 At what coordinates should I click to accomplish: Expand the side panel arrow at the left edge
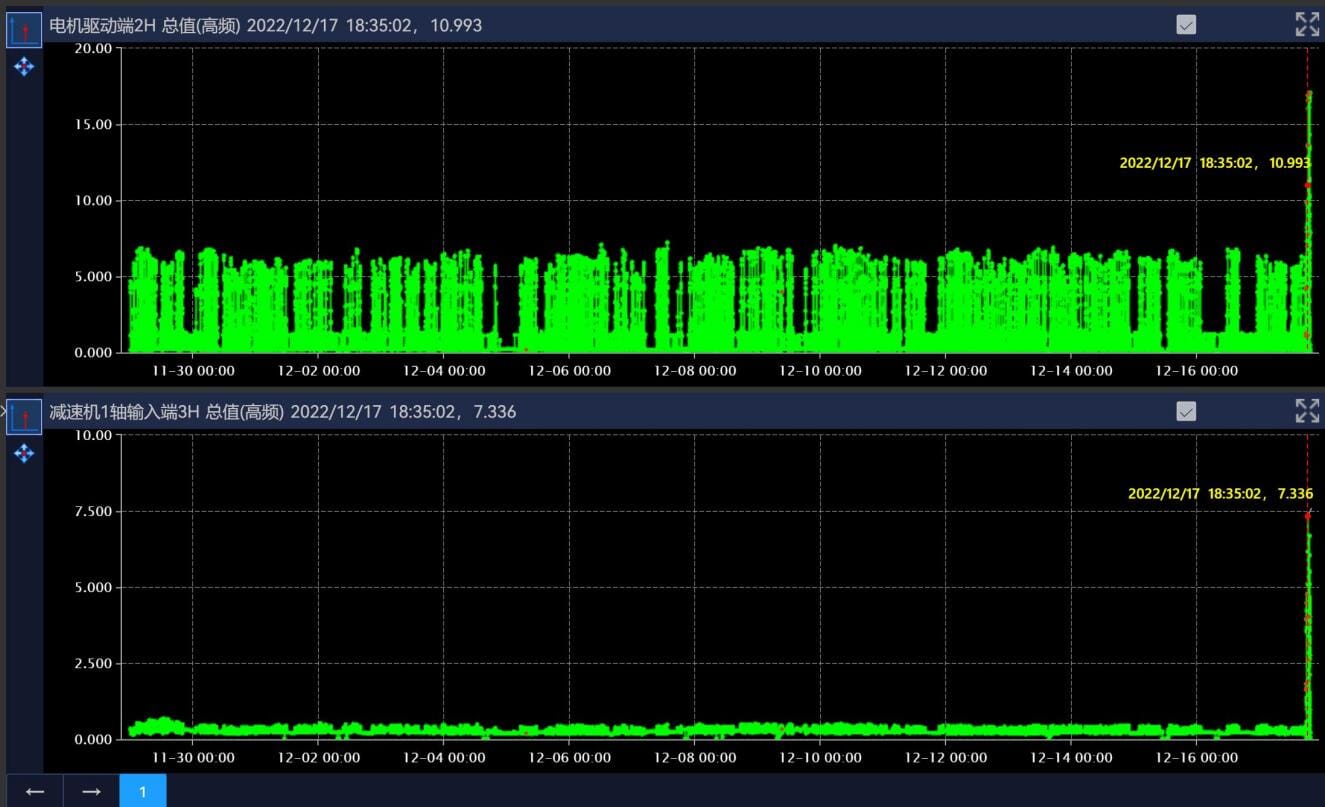(3, 410)
